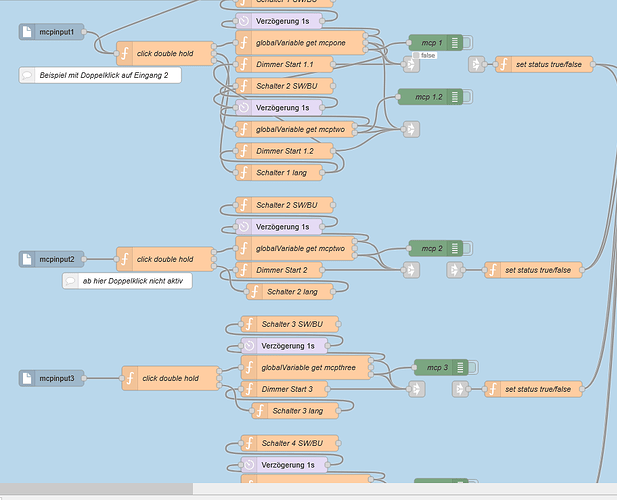
Task: Select the mcpinput1 file input node
Action: click(52, 32)
